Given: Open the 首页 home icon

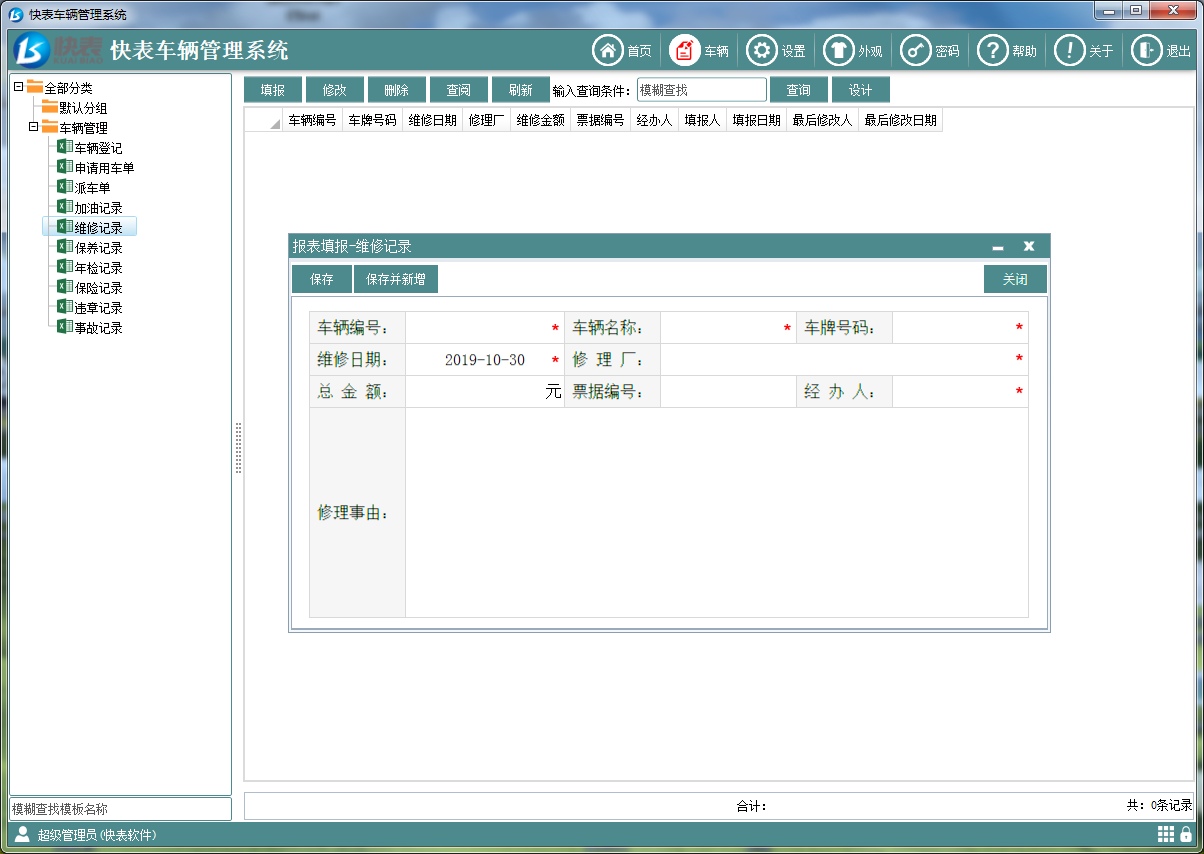Looking at the screenshot, I should (607, 50).
